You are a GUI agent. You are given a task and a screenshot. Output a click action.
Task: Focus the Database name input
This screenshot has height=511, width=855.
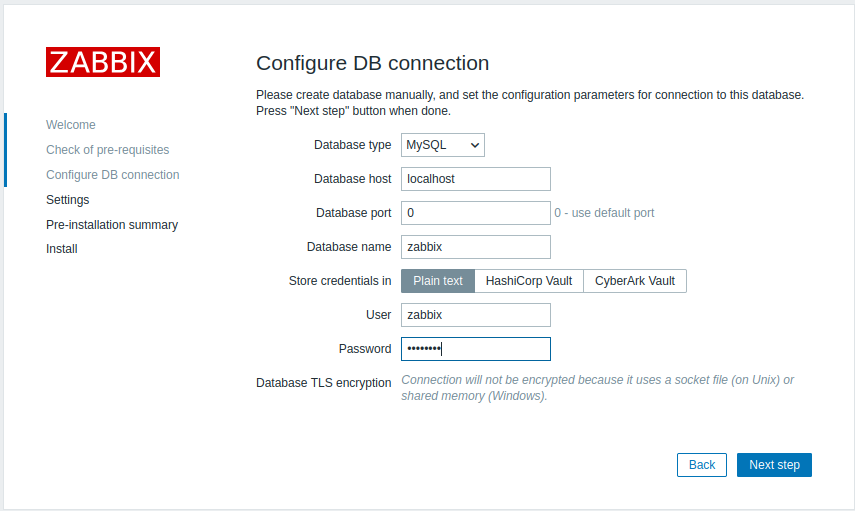point(475,247)
